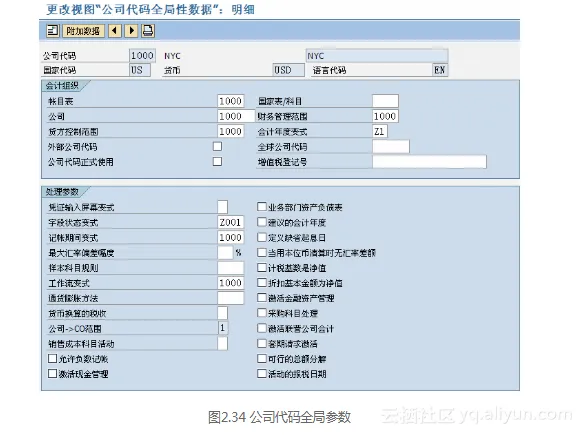Image resolution: width=583 pixels, height=435 pixels.
Task: Check 计税基数是净值 option
Action: pyautogui.click(x=262, y=268)
